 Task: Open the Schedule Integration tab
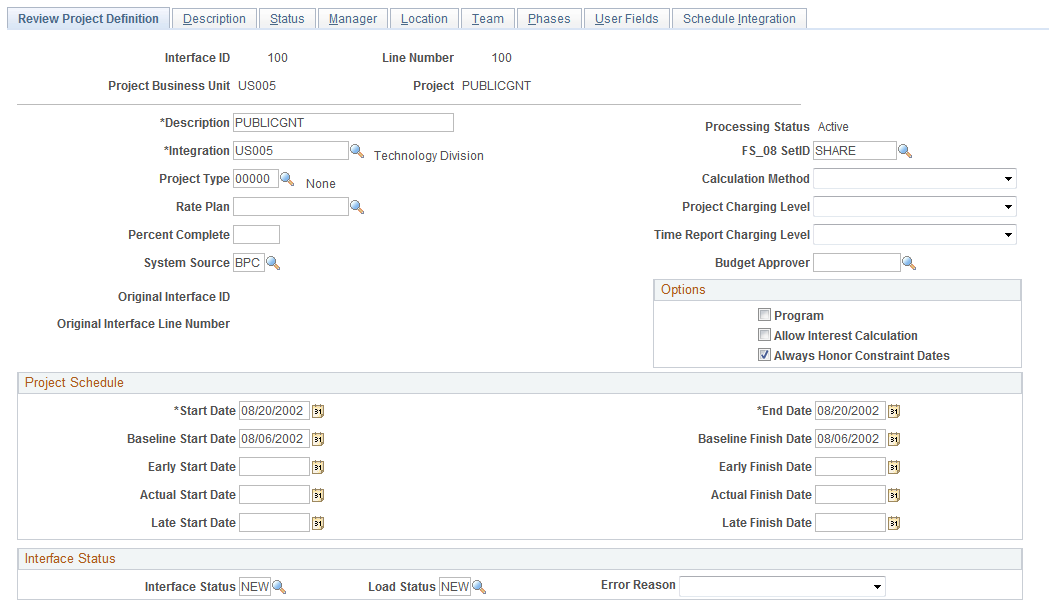pyautogui.click(x=739, y=19)
